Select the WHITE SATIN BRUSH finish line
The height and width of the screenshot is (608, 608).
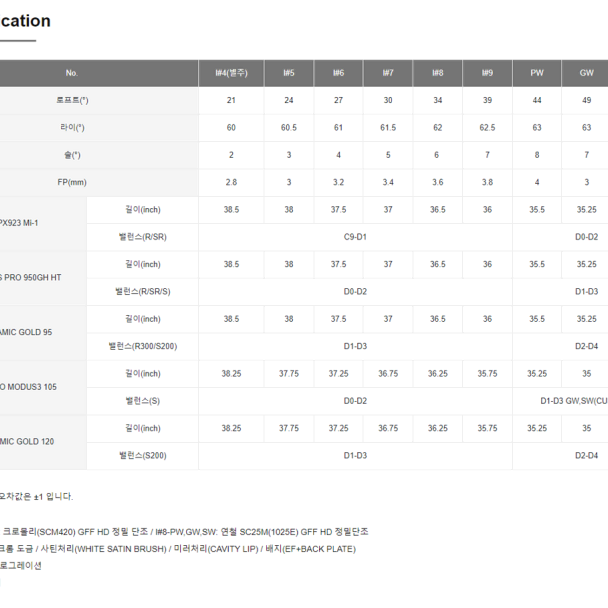(x=178, y=549)
